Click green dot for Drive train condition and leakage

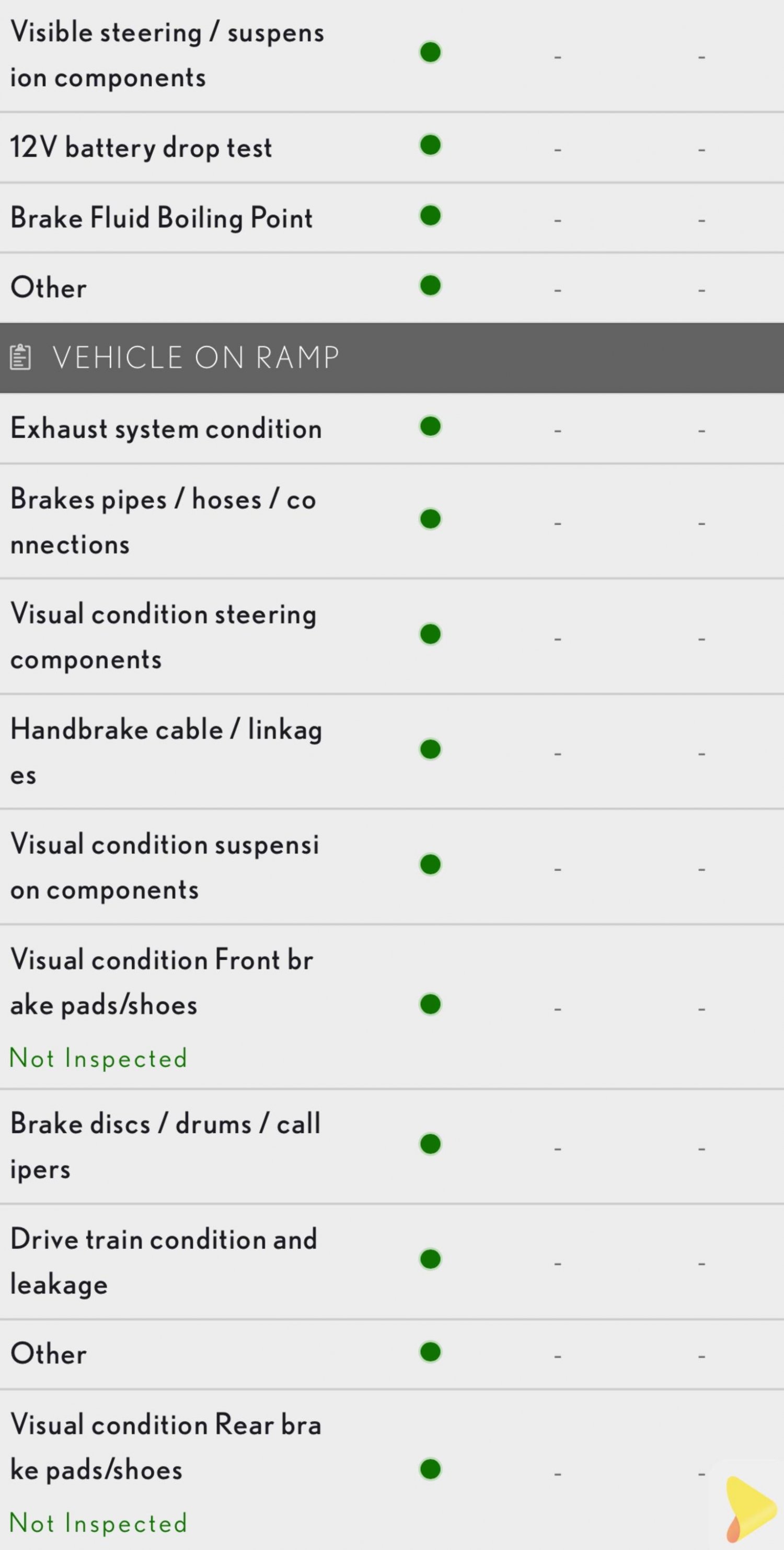pos(431,1259)
